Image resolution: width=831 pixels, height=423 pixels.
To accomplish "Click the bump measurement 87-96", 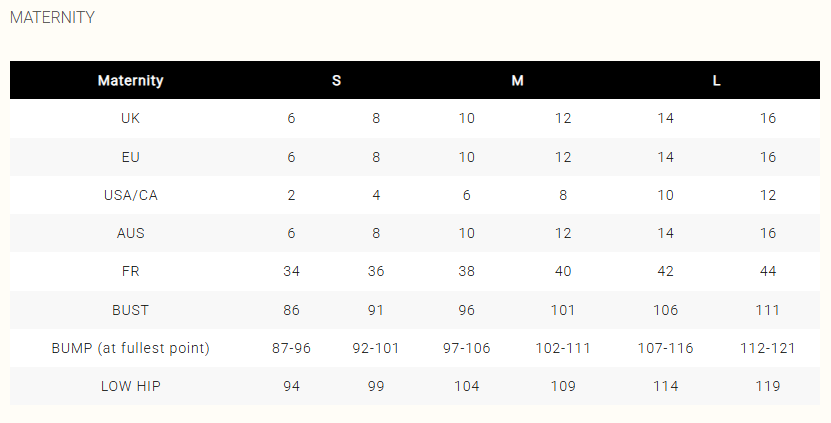I will click(x=291, y=348).
